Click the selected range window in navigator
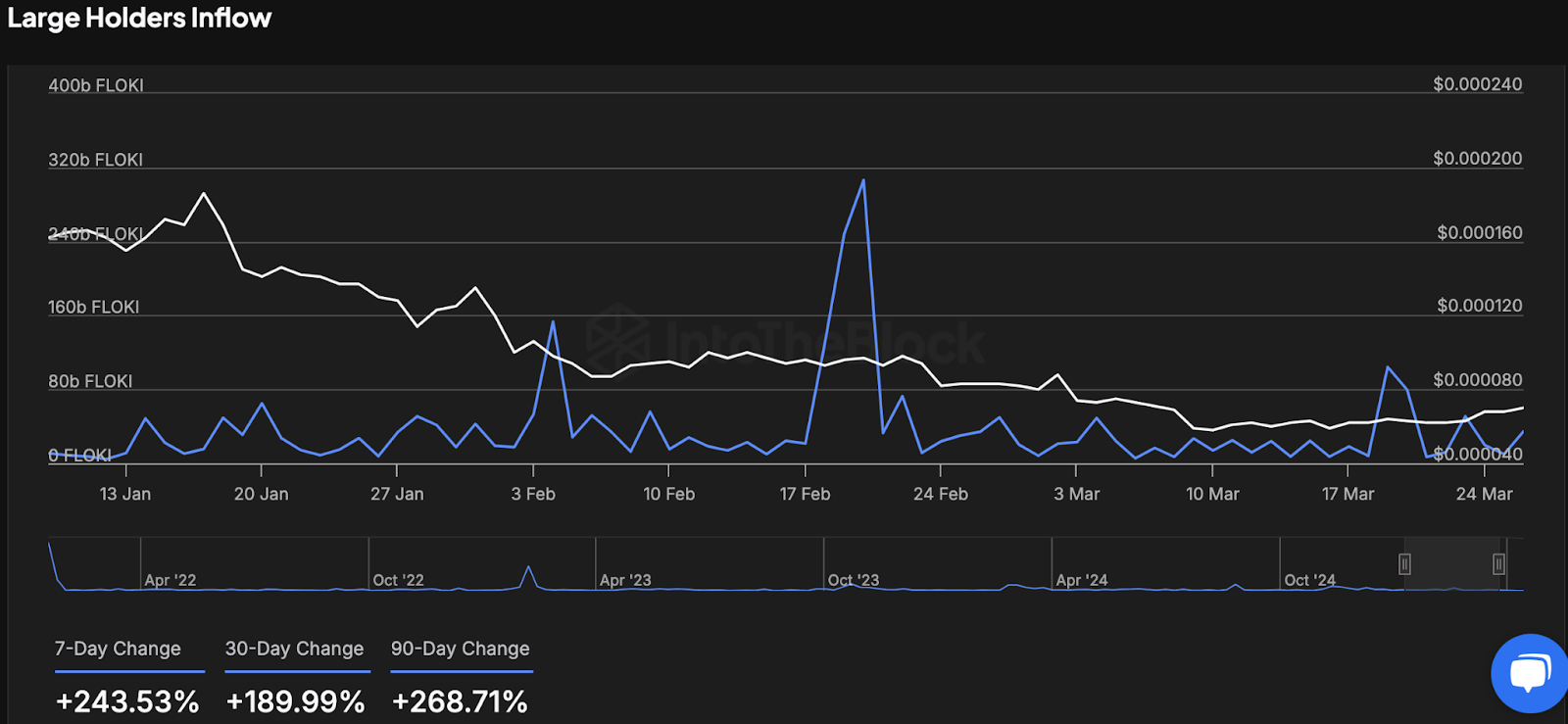This screenshot has height=724, width=1568. click(1451, 564)
